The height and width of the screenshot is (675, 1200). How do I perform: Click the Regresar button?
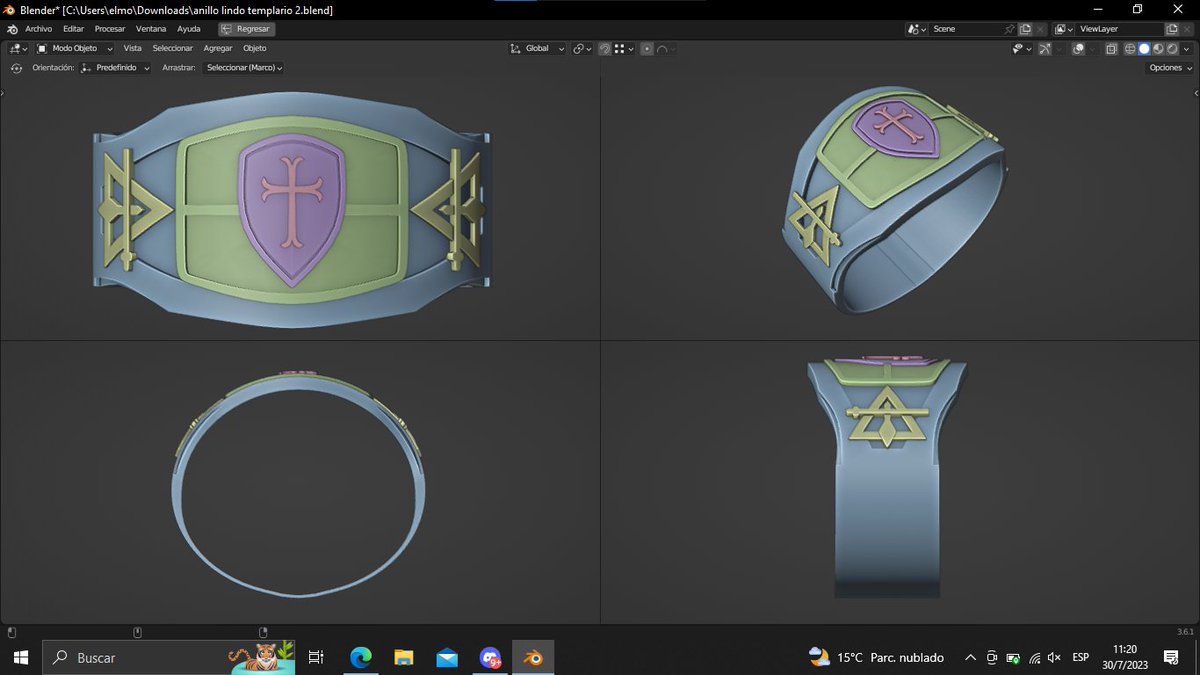246,29
